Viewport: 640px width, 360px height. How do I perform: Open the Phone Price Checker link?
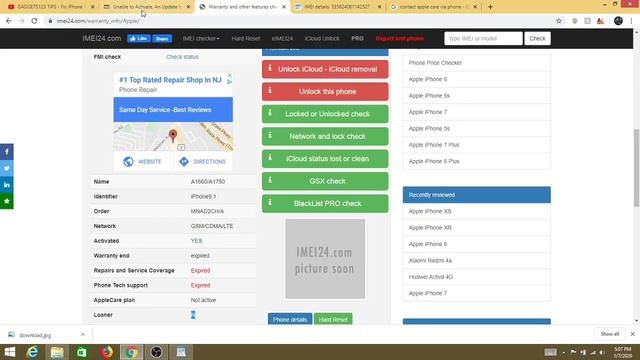pos(435,63)
